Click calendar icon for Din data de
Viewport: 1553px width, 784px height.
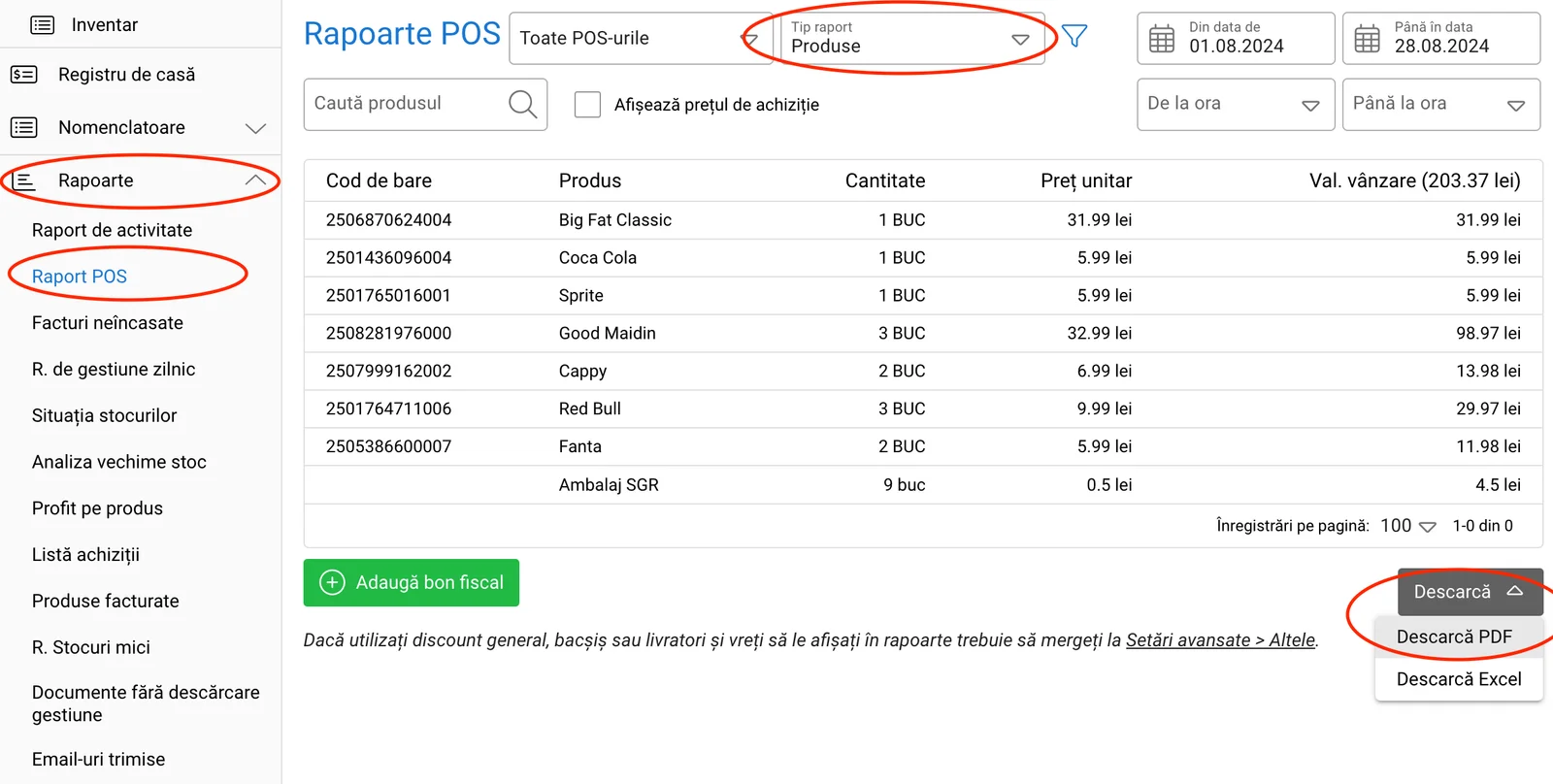(x=1162, y=39)
